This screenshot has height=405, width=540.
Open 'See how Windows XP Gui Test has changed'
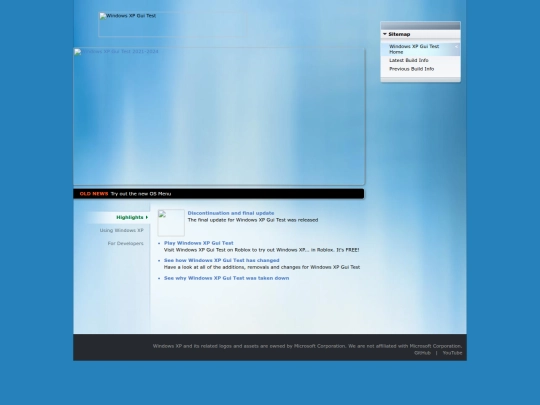click(221, 260)
